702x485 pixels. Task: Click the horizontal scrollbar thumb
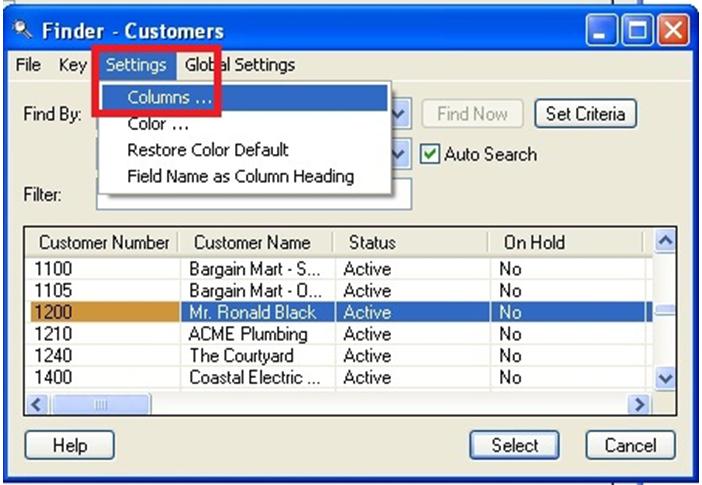click(101, 405)
